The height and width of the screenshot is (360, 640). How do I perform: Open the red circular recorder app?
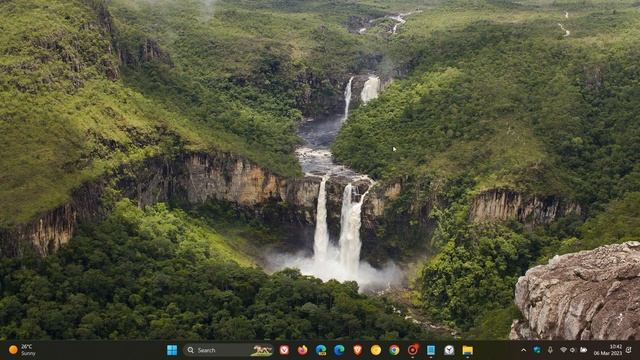tap(413, 350)
